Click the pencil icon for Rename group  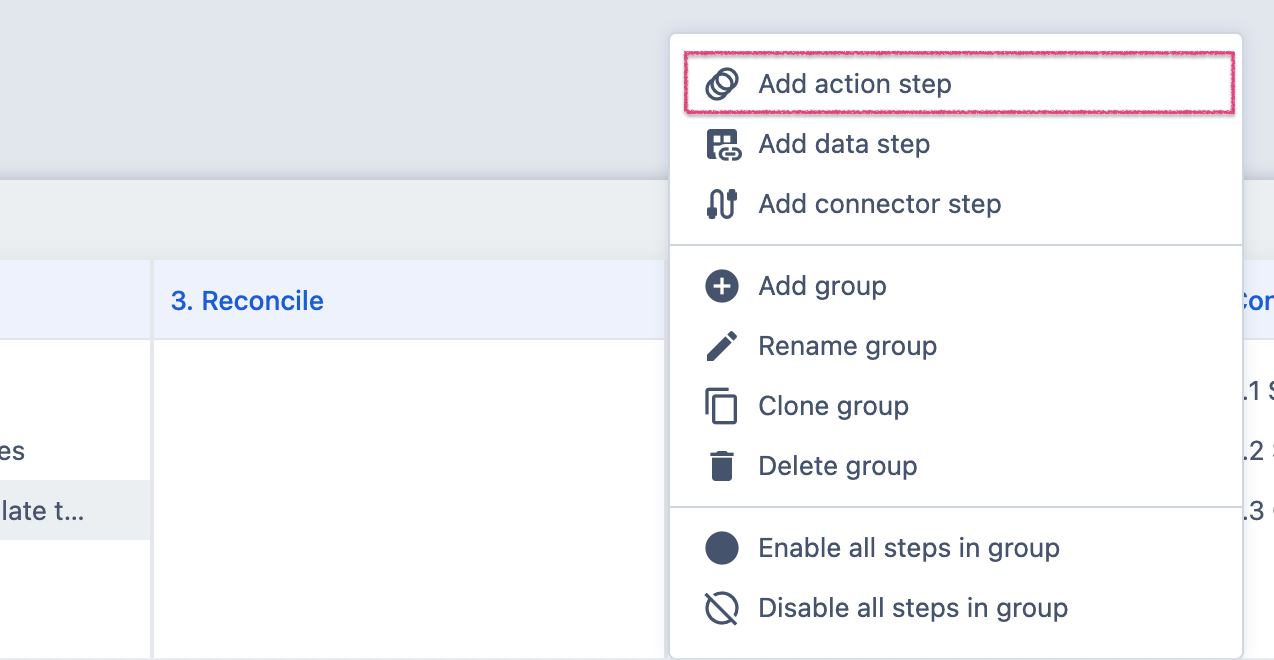pos(721,346)
